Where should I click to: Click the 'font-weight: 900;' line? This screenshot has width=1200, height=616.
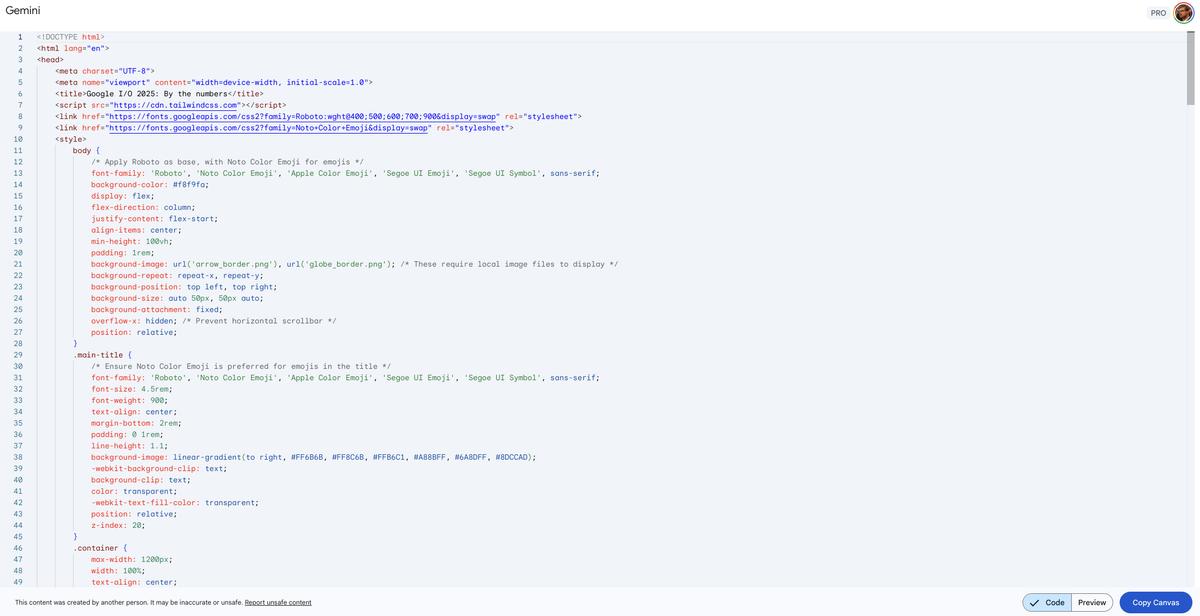(129, 400)
